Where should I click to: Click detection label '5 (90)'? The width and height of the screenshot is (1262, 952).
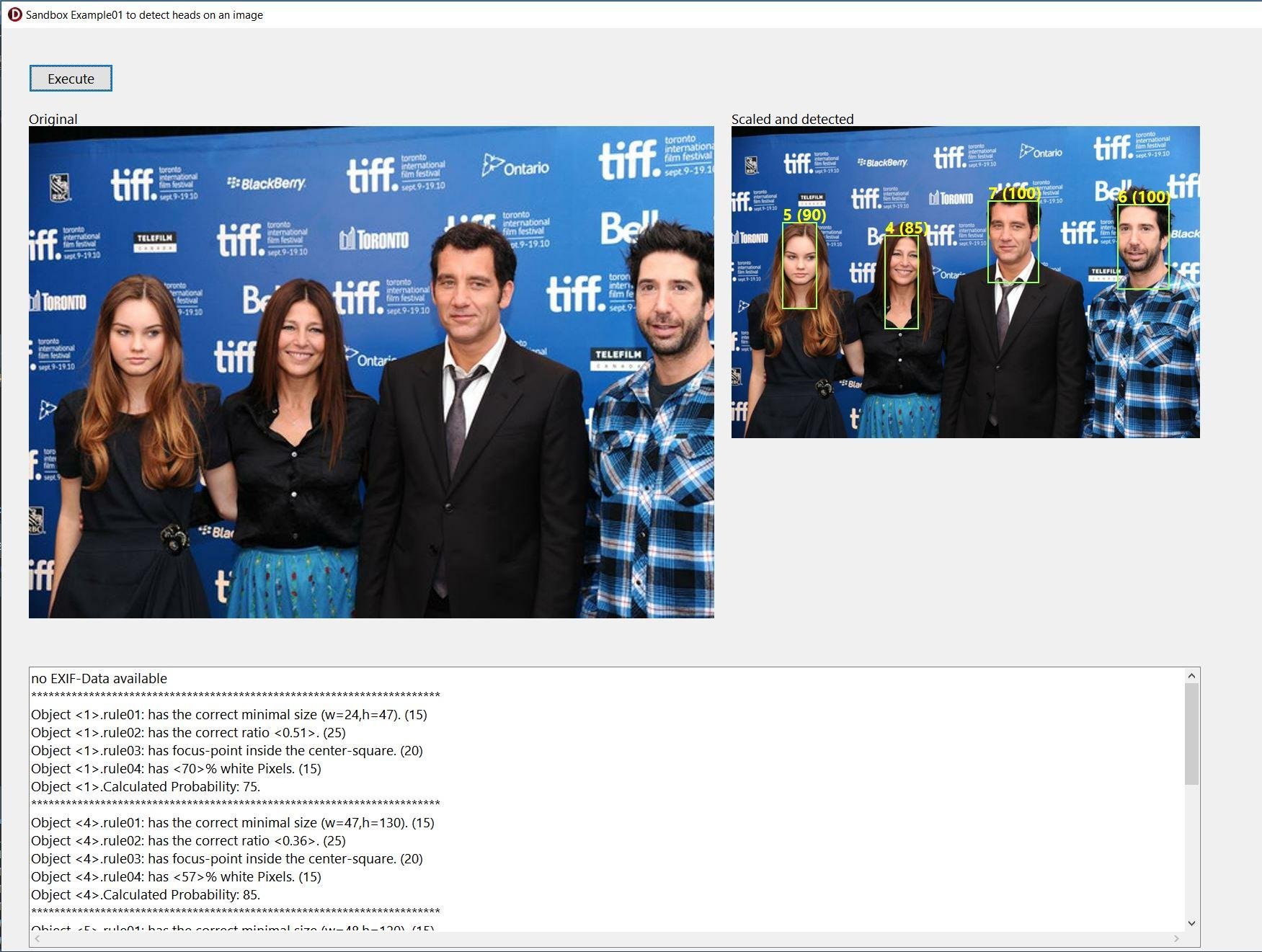click(x=804, y=215)
